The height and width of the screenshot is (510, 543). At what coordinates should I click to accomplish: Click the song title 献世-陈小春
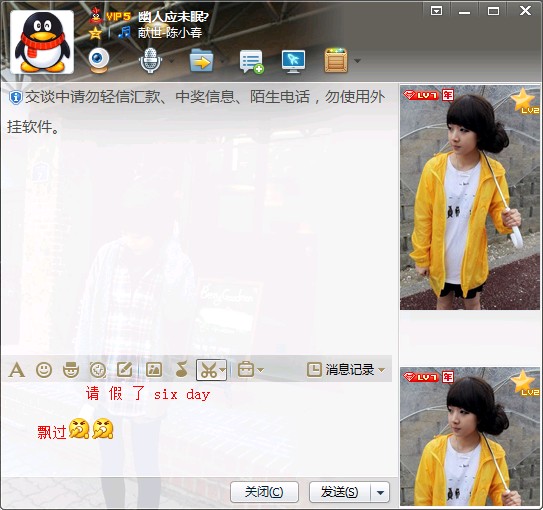coord(170,33)
